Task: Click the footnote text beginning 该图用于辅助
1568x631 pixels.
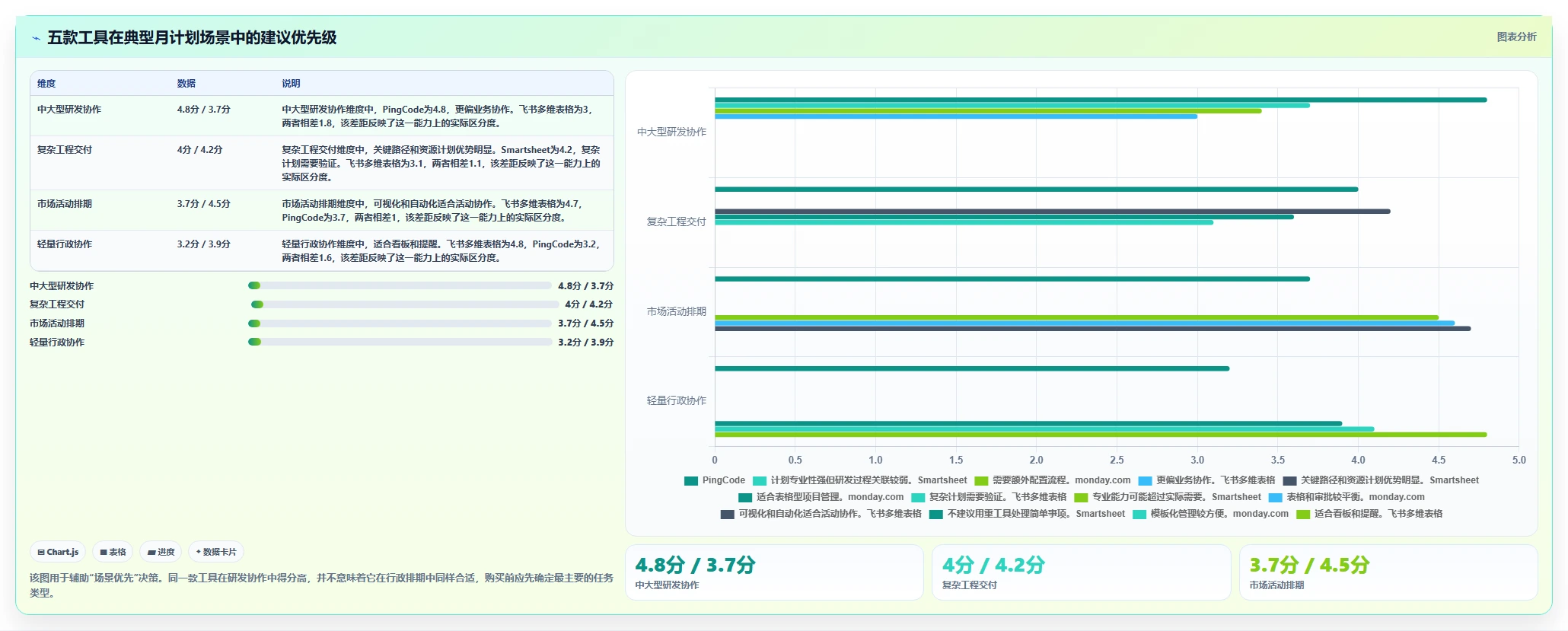Action: (321, 585)
